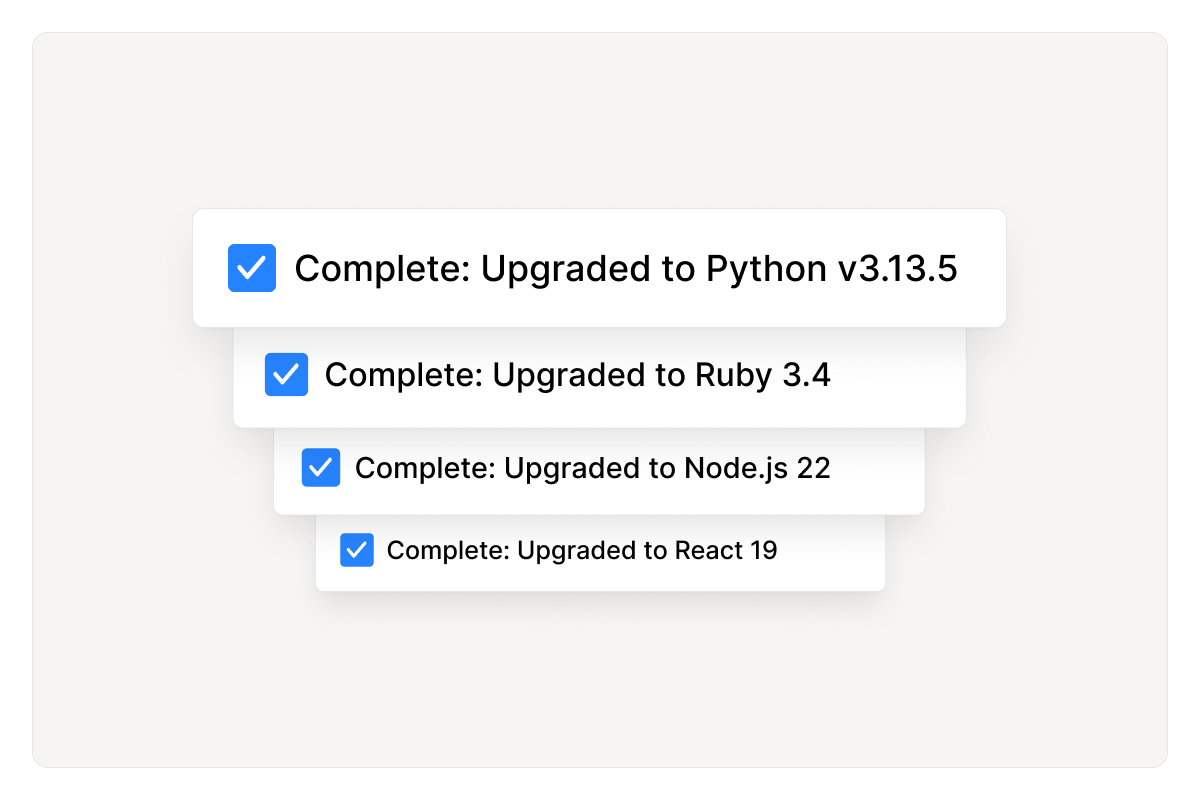1200x800 pixels.
Task: Click the 'Node.js 22' version text
Action: (757, 468)
